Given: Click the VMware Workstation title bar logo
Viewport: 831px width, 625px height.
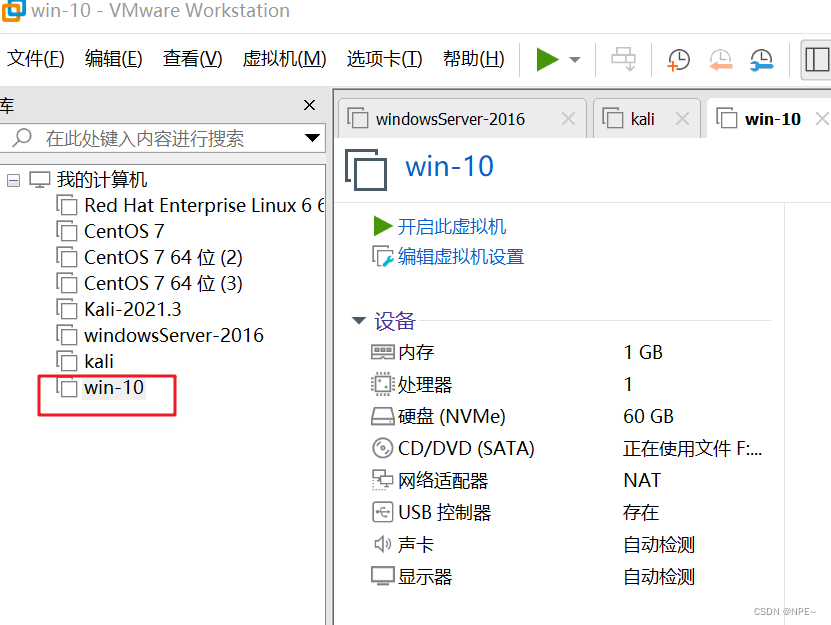Looking at the screenshot, I should click(13, 10).
